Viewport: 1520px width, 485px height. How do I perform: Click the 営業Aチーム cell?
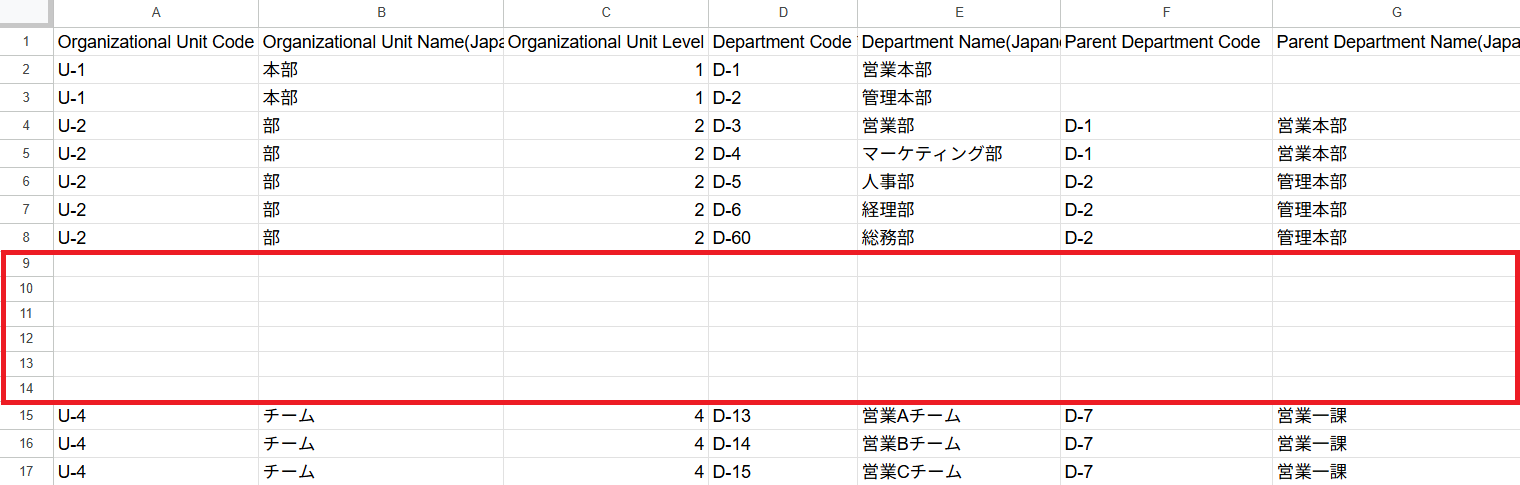(x=958, y=416)
